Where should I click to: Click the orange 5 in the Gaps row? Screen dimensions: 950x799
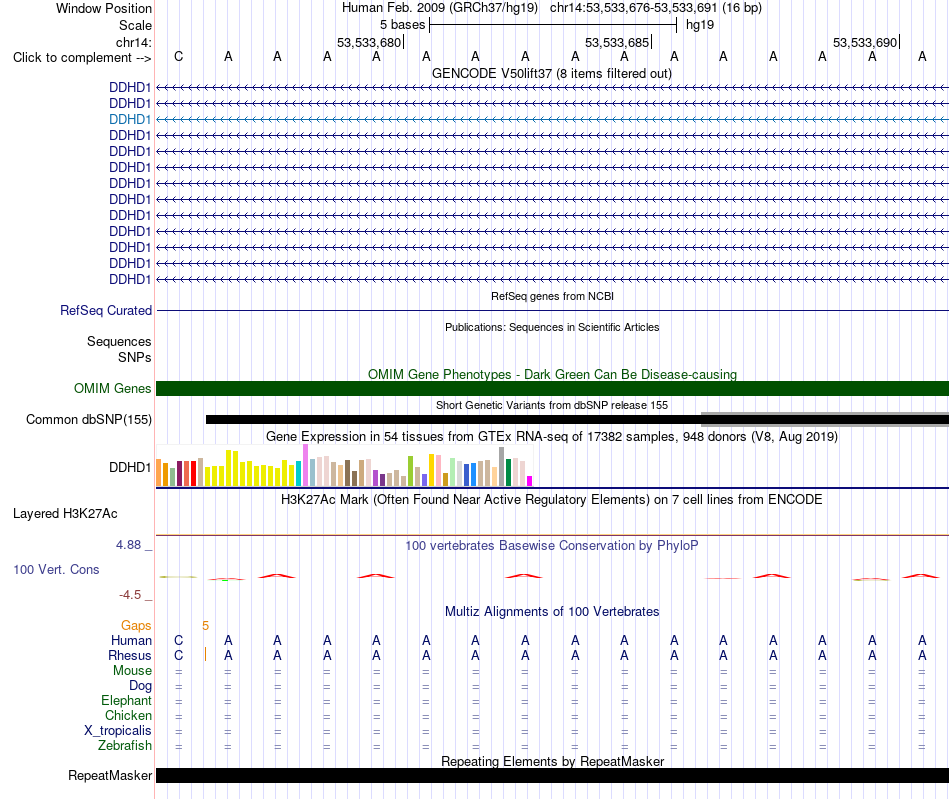pos(205,626)
